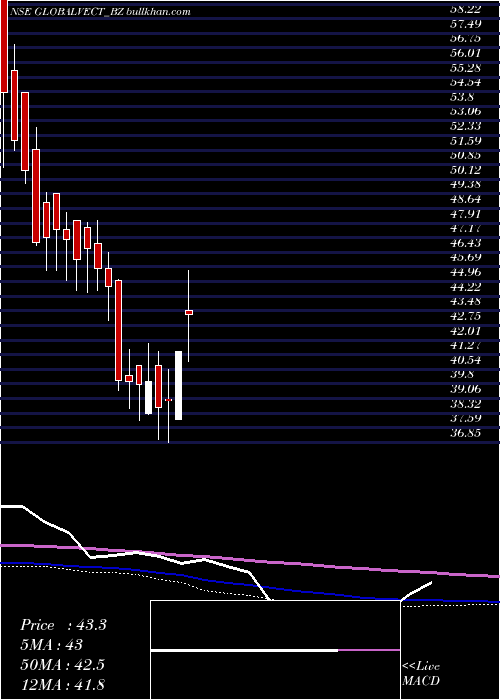500x700 pixels.
Task: Select the 50.12 price axis label
Action: [x=466, y=170]
